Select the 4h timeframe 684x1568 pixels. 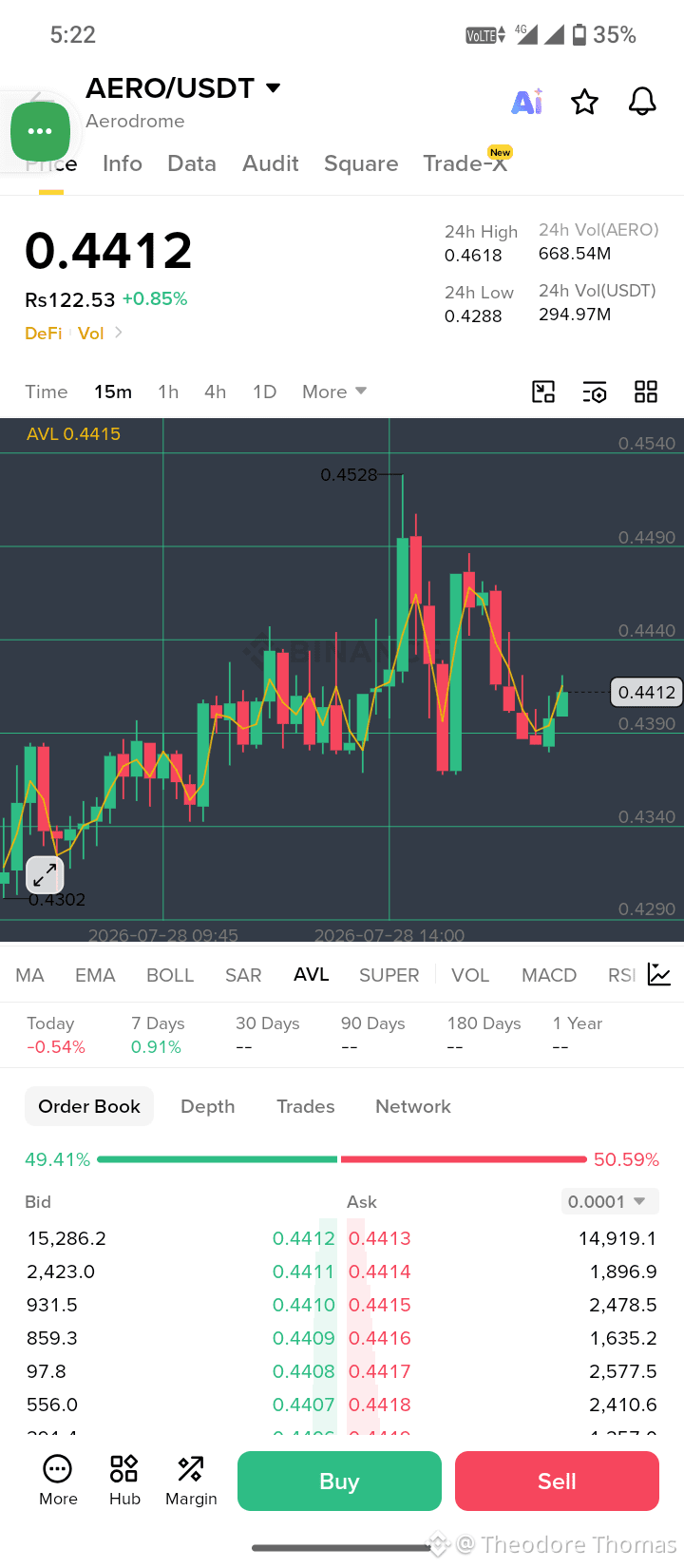216,392
